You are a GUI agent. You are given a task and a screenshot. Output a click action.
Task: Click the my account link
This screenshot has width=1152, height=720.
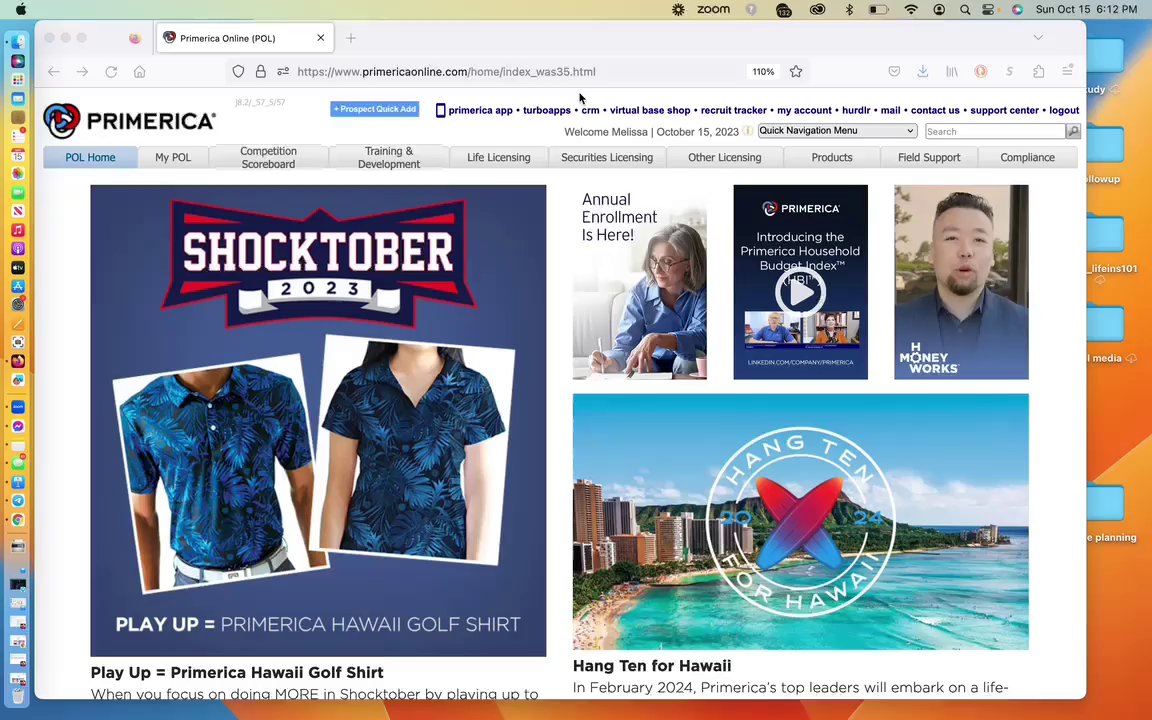point(804,110)
